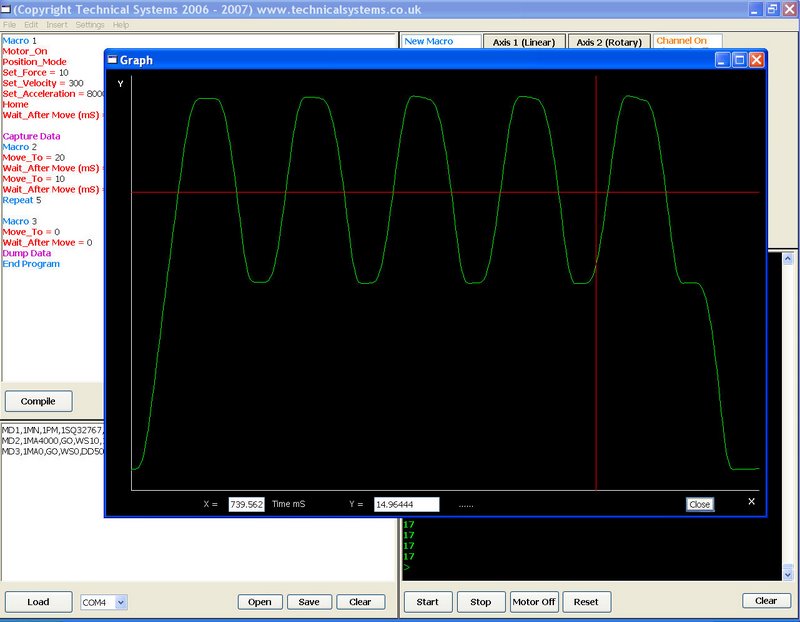
Task: Hit the Motor Off button
Action: 533,602
